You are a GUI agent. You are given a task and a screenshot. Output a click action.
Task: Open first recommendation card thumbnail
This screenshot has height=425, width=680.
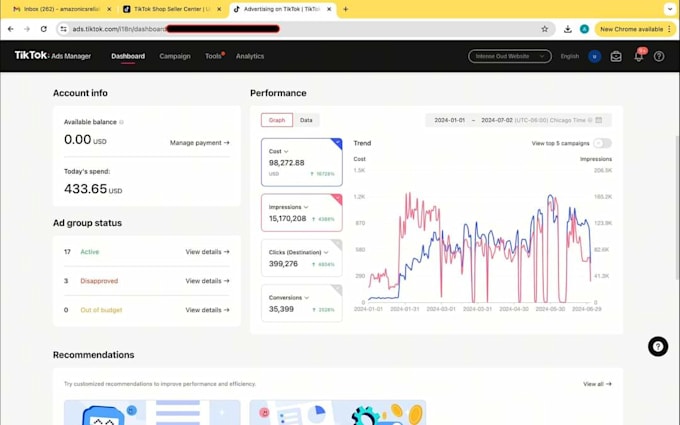(x=152, y=412)
